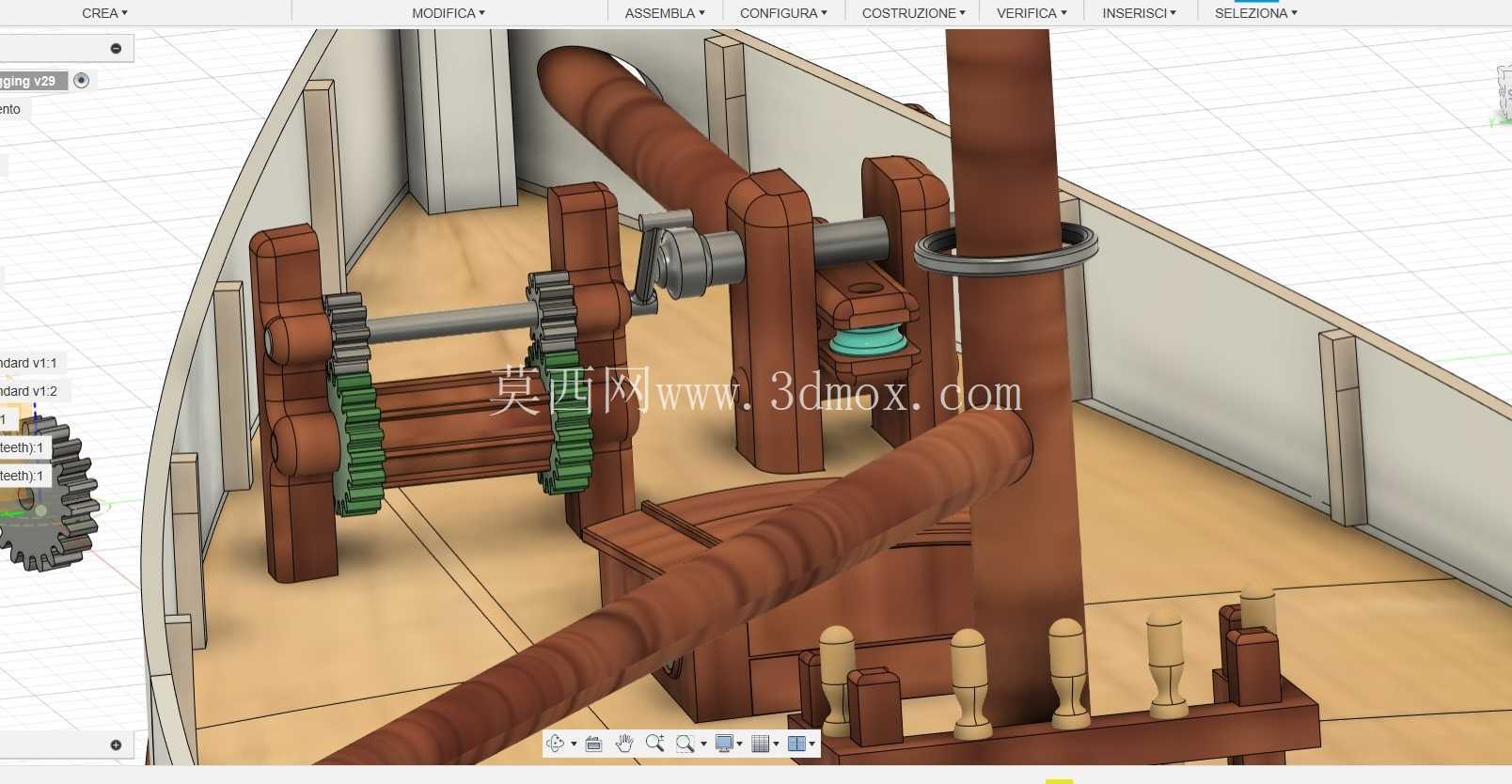Open the CREA menu

click(104, 13)
